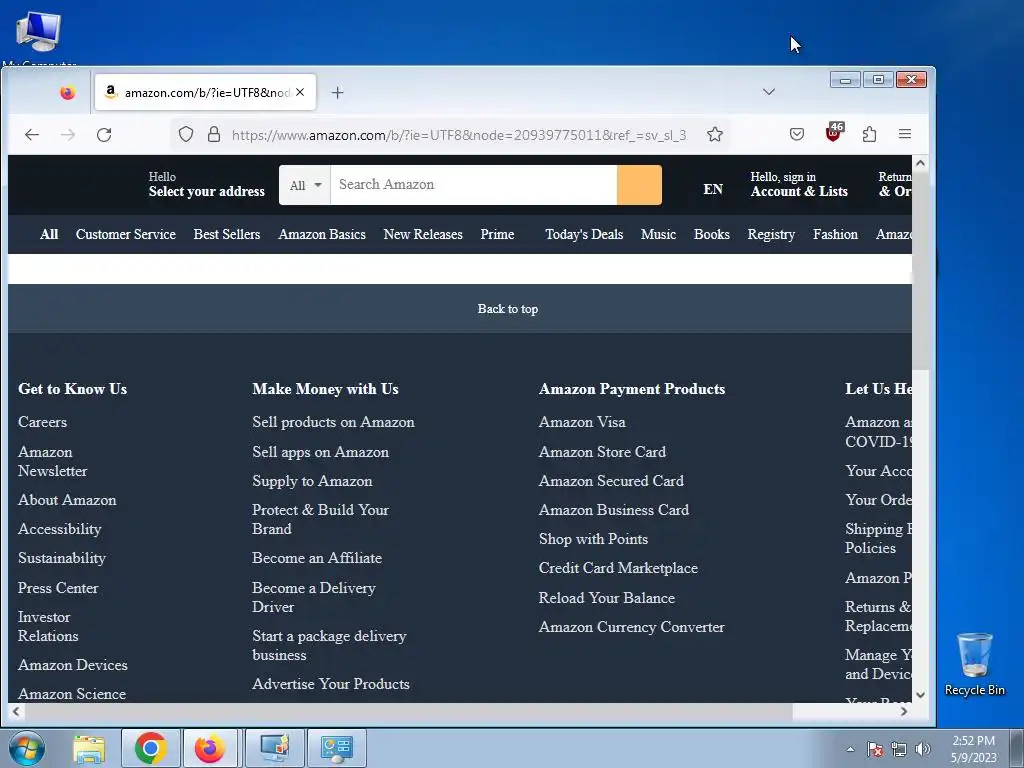Open Amazon Basics in nav bar
1024x768 pixels.
[x=322, y=234]
